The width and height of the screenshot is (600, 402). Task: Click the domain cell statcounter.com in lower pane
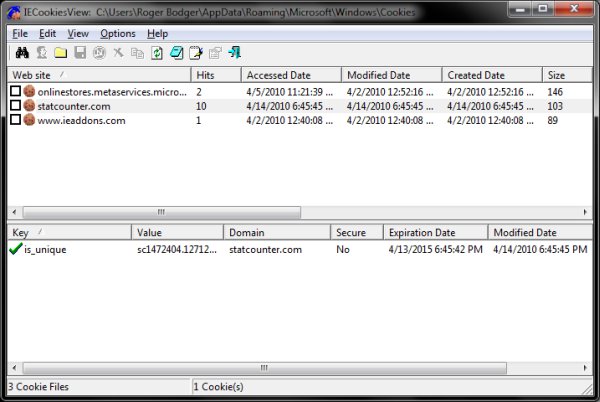tap(265, 249)
